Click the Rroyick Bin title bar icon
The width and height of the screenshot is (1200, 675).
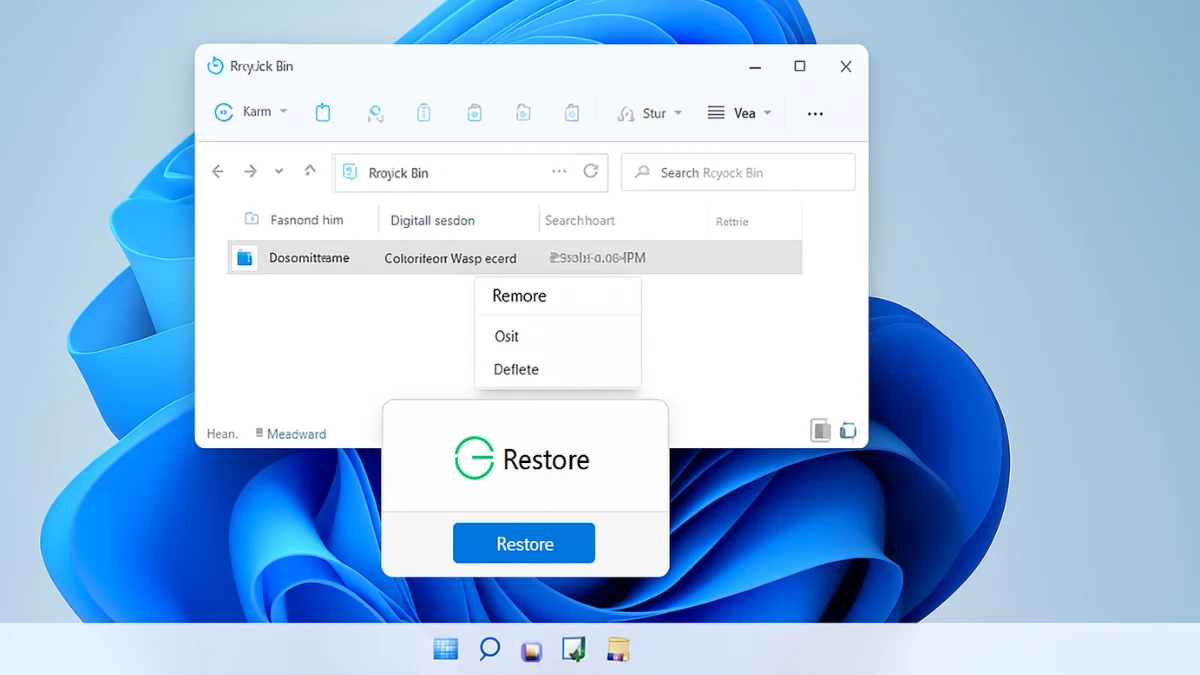(215, 66)
